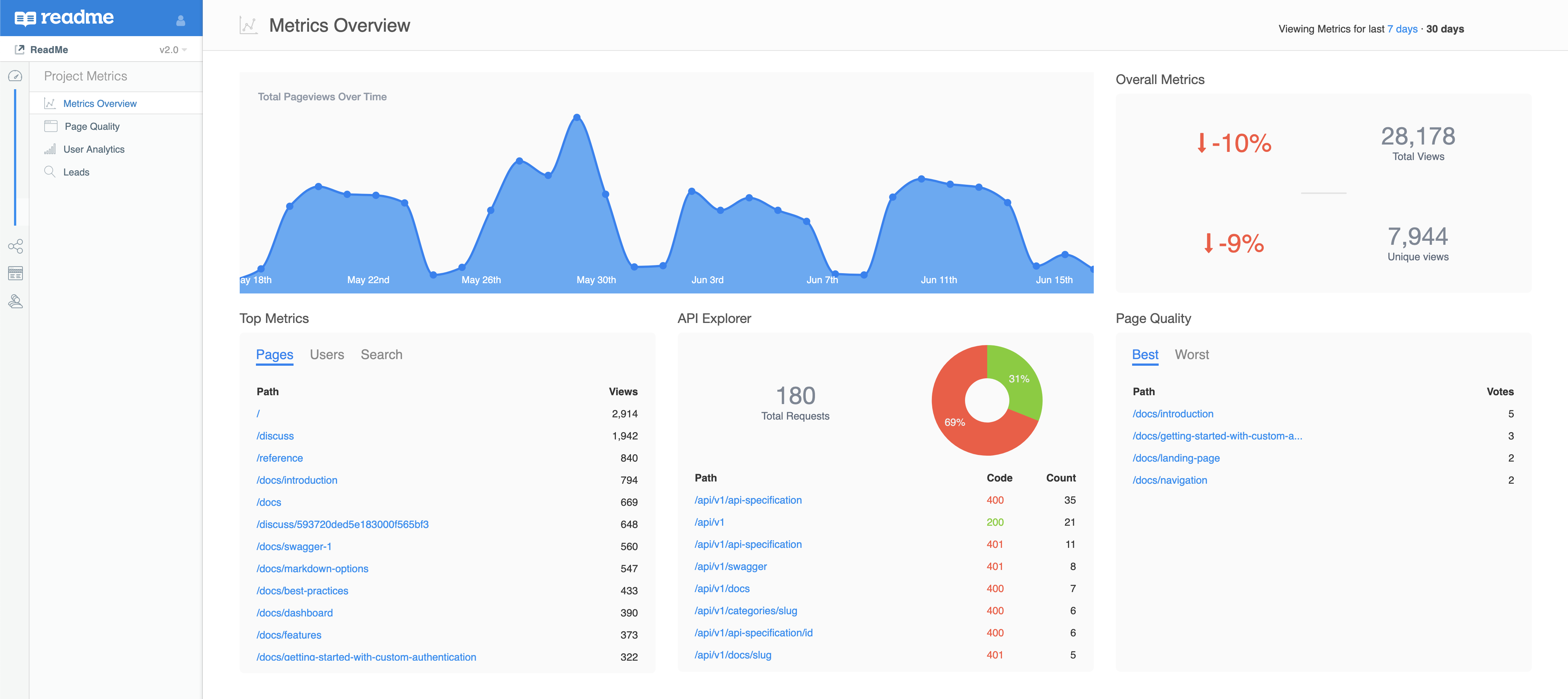Viewport: 1568px width, 699px height.
Task: Click the User Analytics bar chart icon
Action: click(50, 149)
